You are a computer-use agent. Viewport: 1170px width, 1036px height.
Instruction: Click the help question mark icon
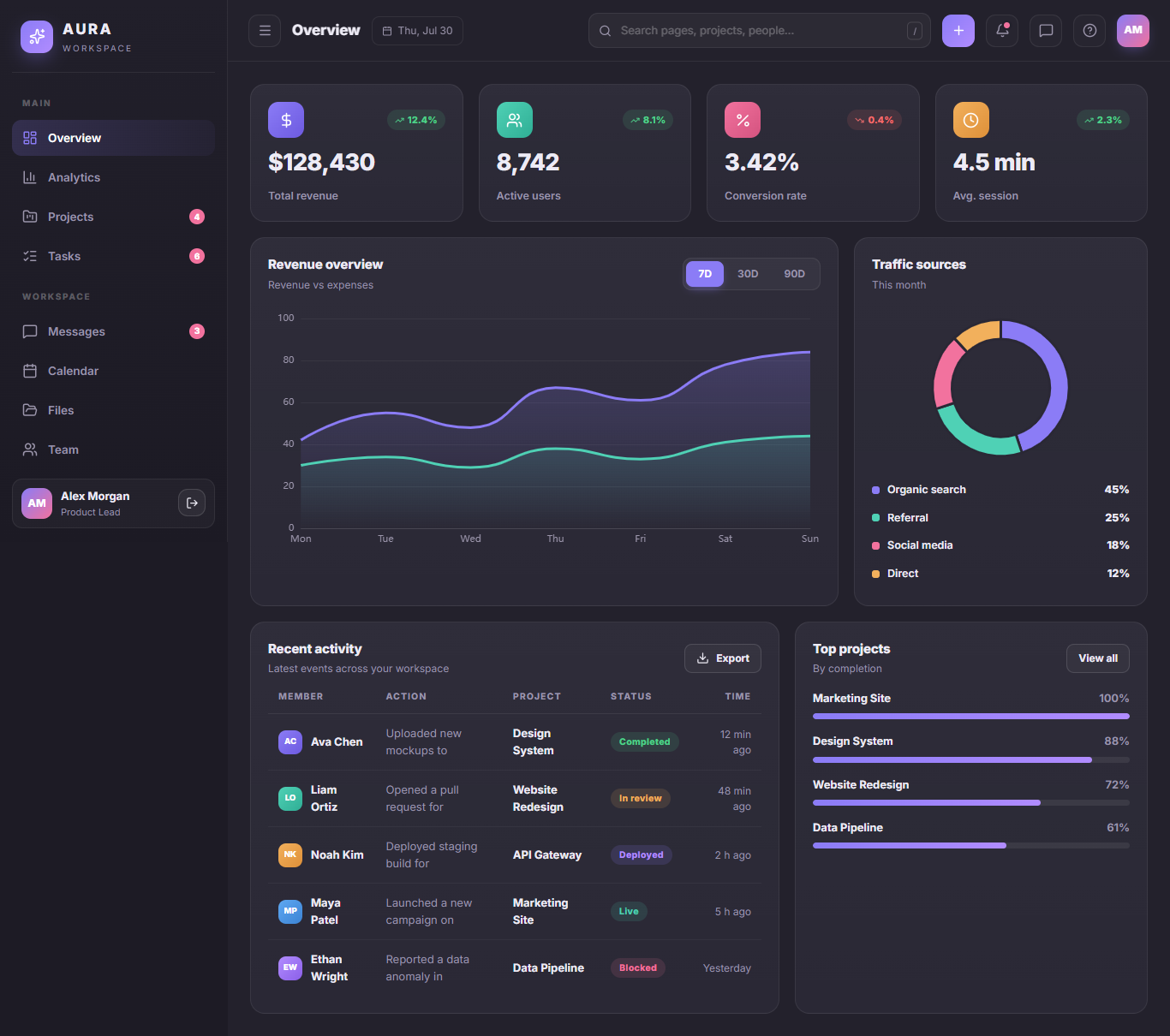[1089, 31]
